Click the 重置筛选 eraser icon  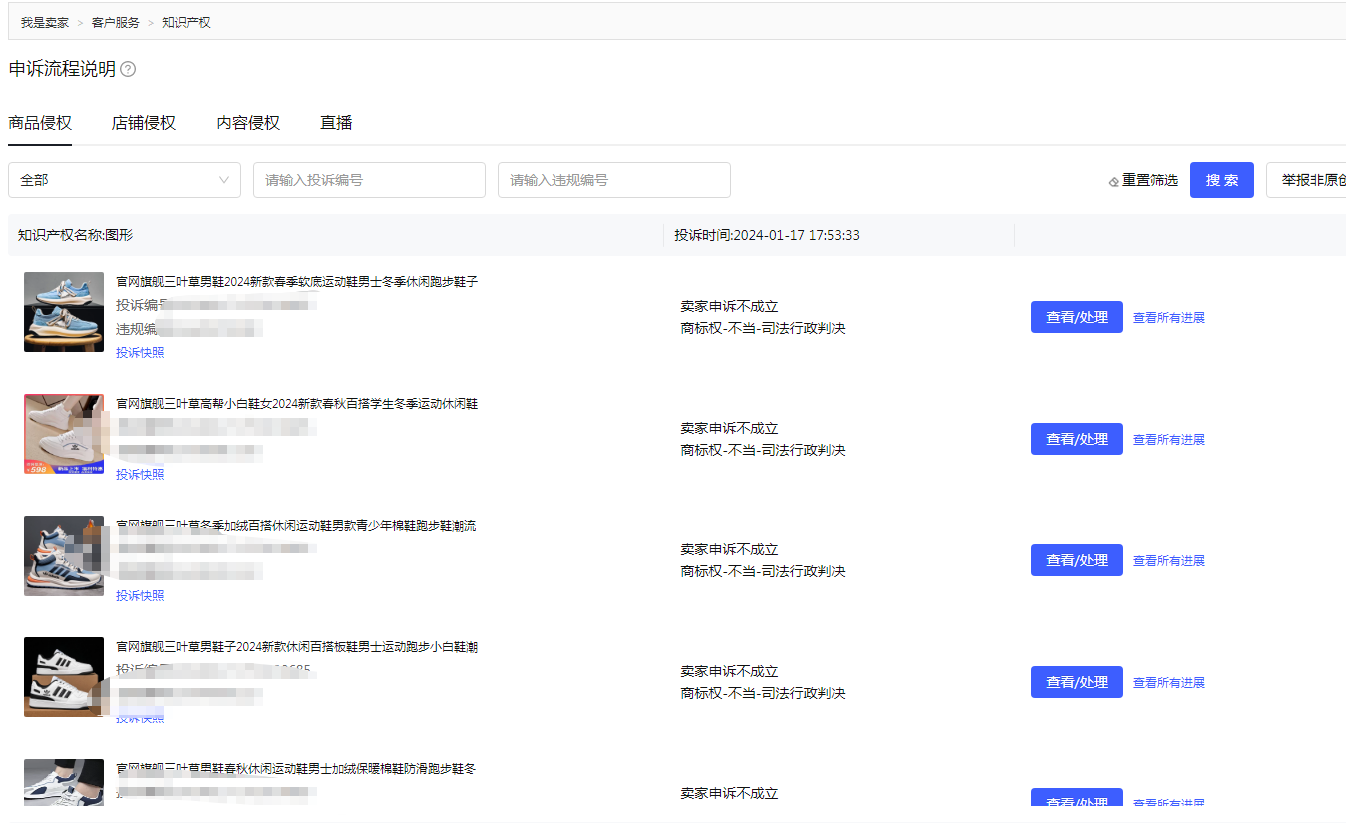click(1114, 182)
